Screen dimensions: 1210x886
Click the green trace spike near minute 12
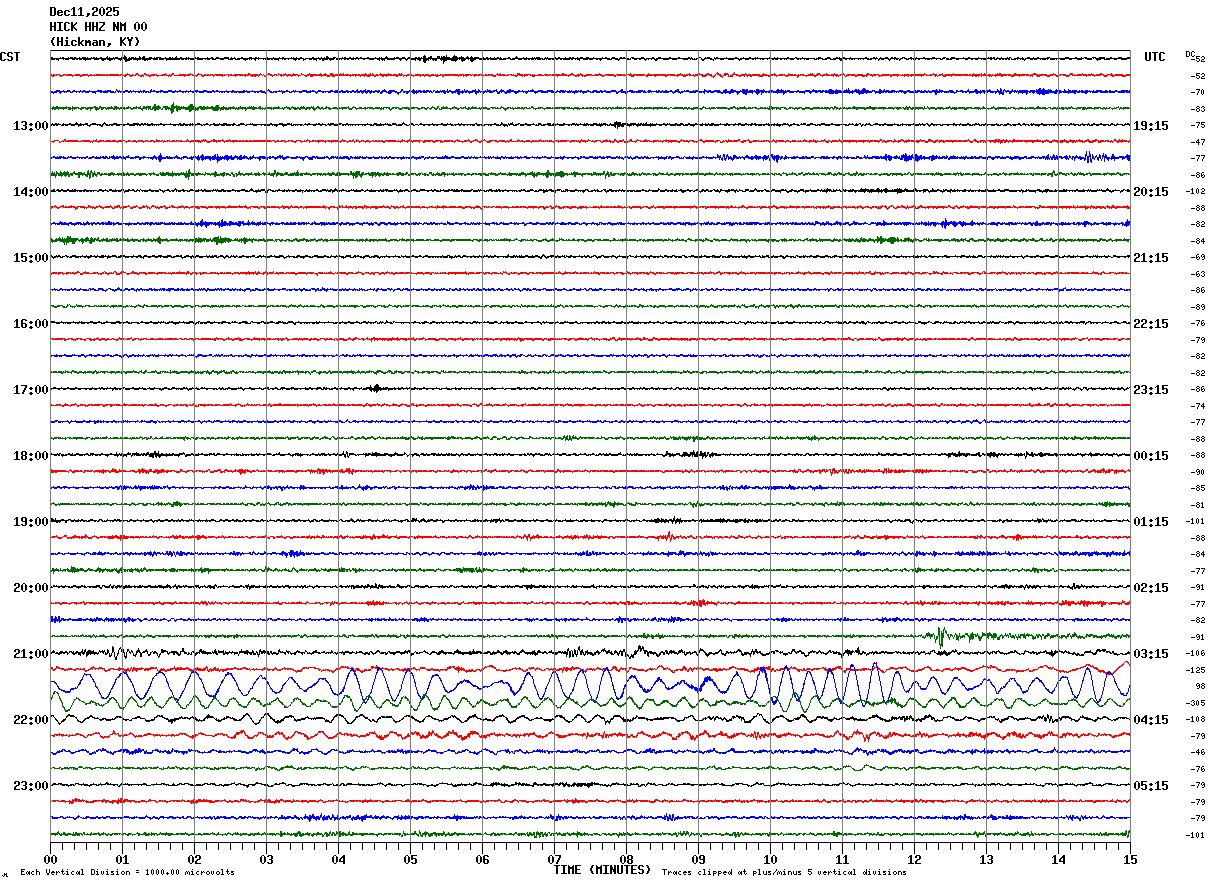pos(941,636)
